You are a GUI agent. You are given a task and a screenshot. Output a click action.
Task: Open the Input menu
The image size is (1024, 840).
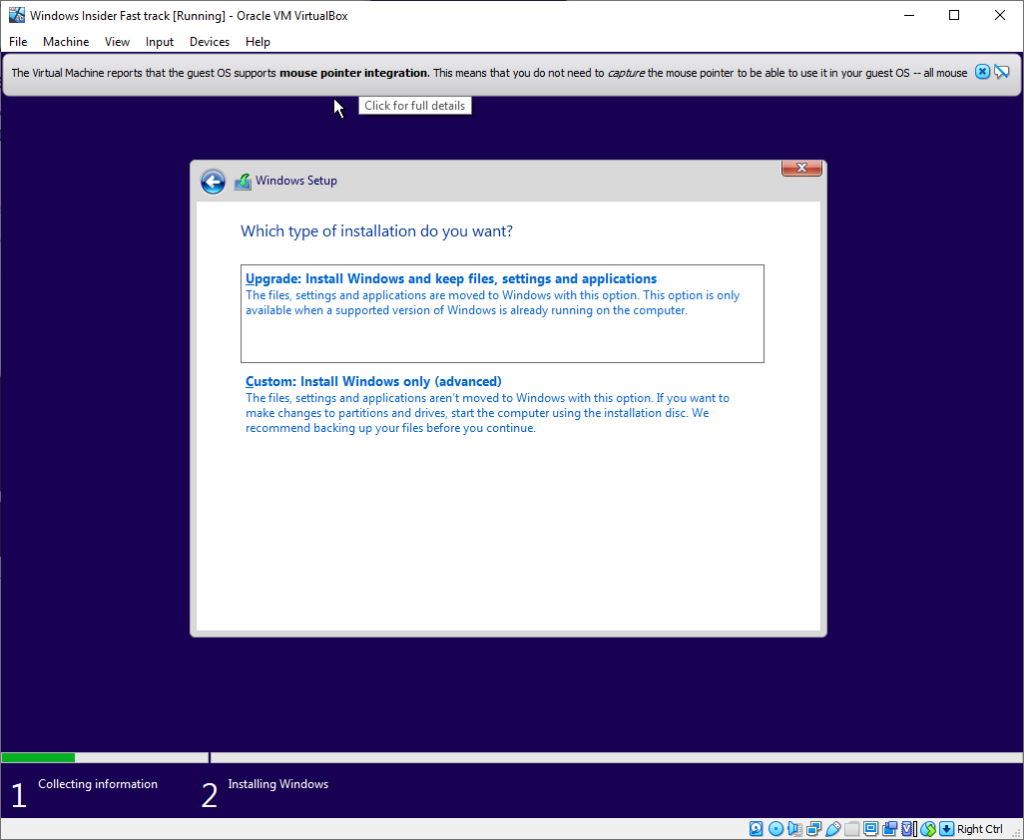point(159,42)
